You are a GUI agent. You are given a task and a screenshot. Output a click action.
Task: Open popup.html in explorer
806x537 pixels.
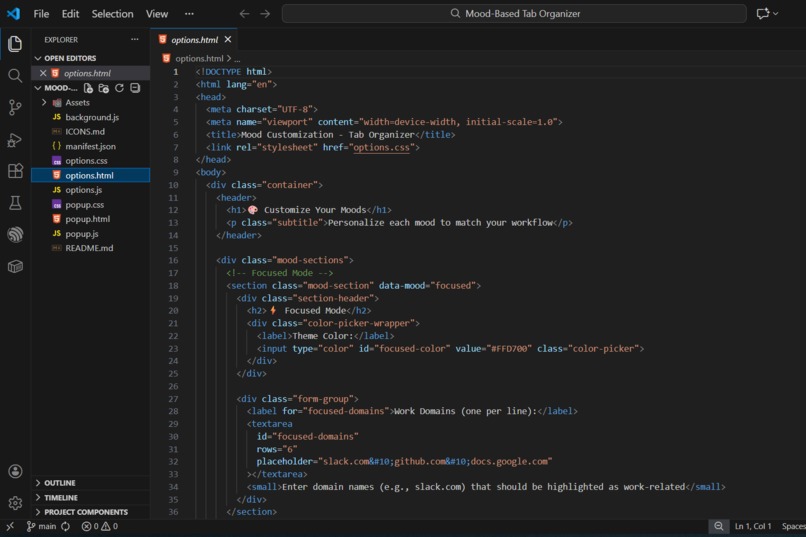pos(87,219)
